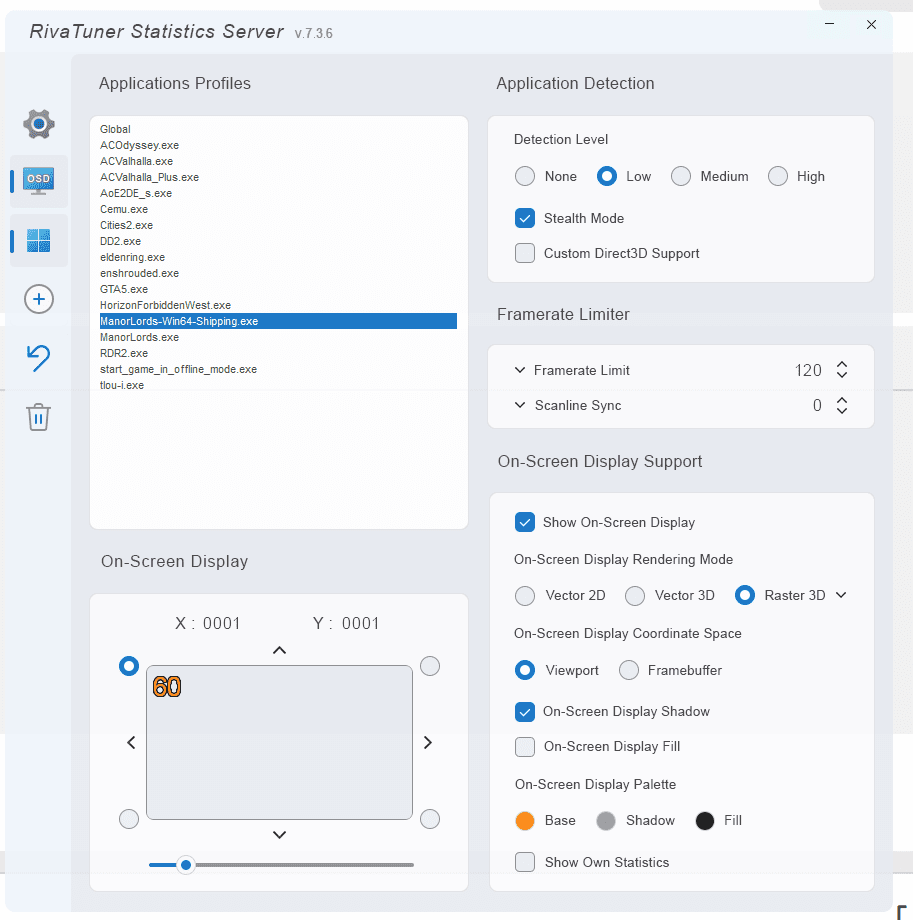This screenshot has width=913, height=920.
Task: Open the settings gear in sidebar
Action: coord(39,124)
